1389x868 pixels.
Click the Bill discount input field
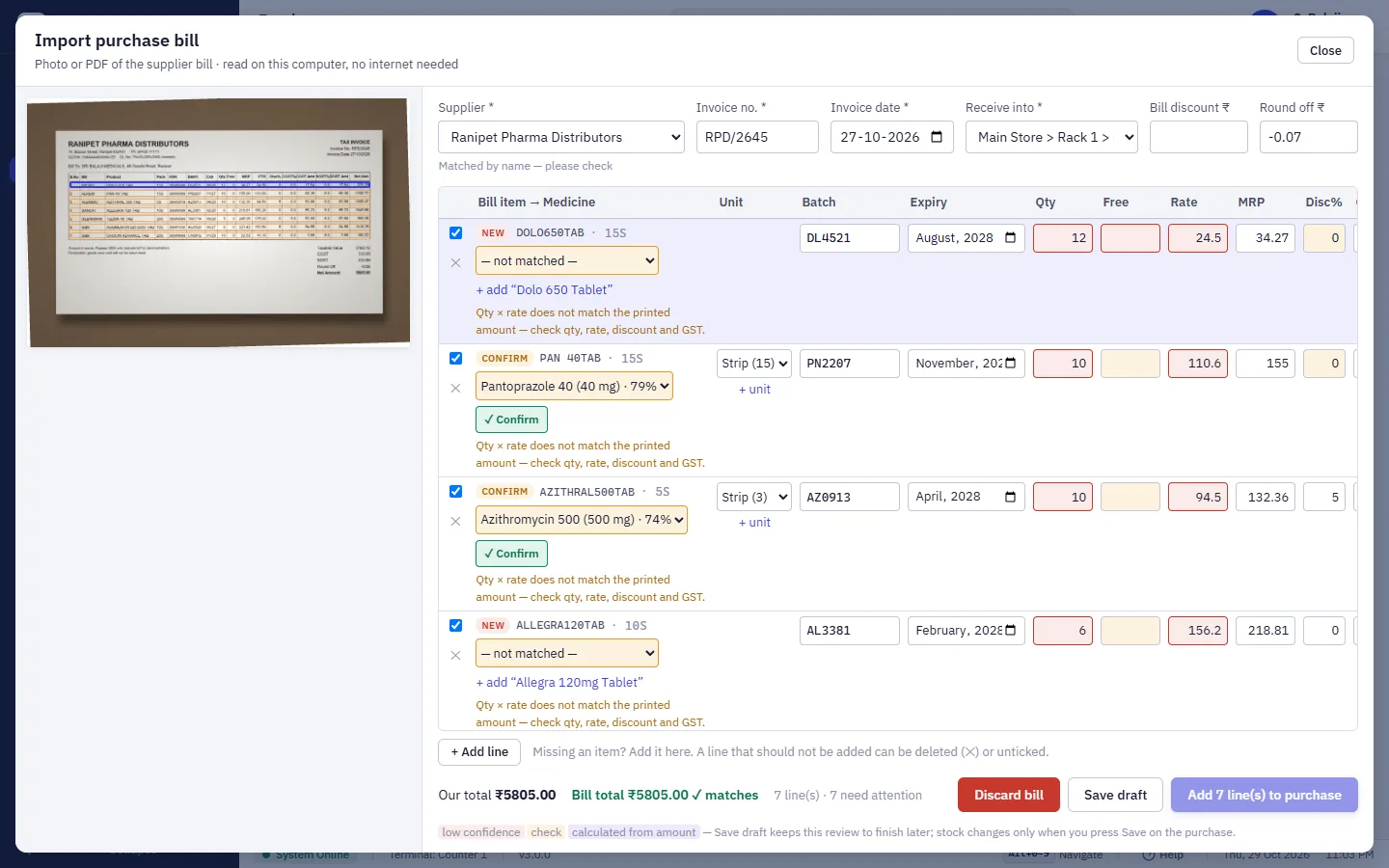click(1199, 137)
